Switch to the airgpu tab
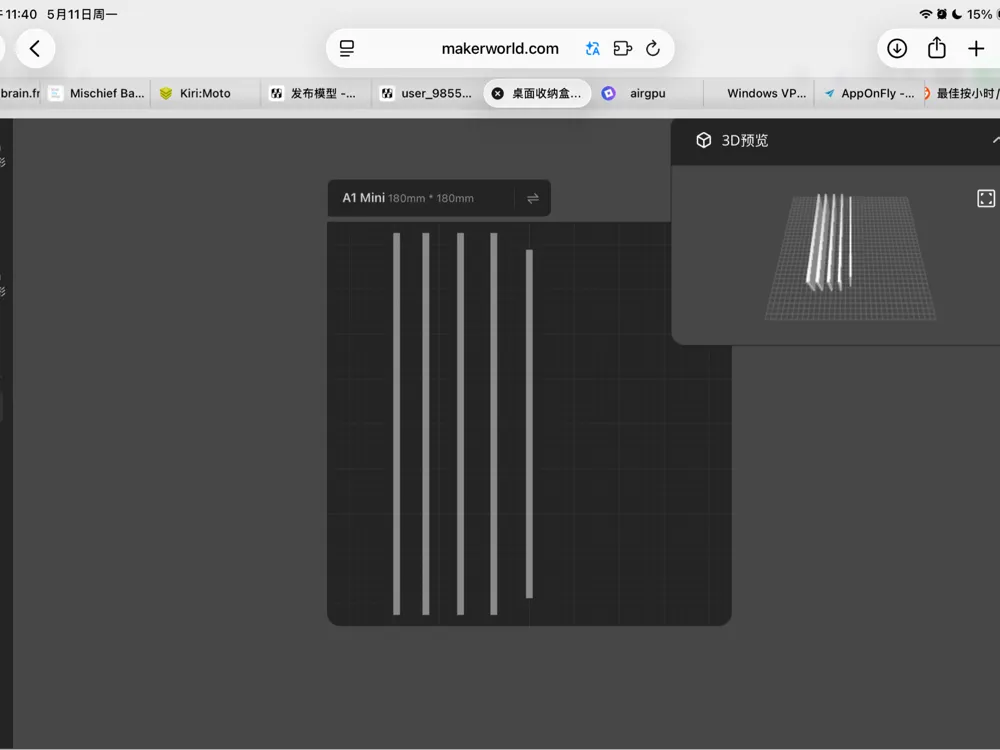Screen dimensions: 1000x750 pyautogui.click(x=647, y=93)
